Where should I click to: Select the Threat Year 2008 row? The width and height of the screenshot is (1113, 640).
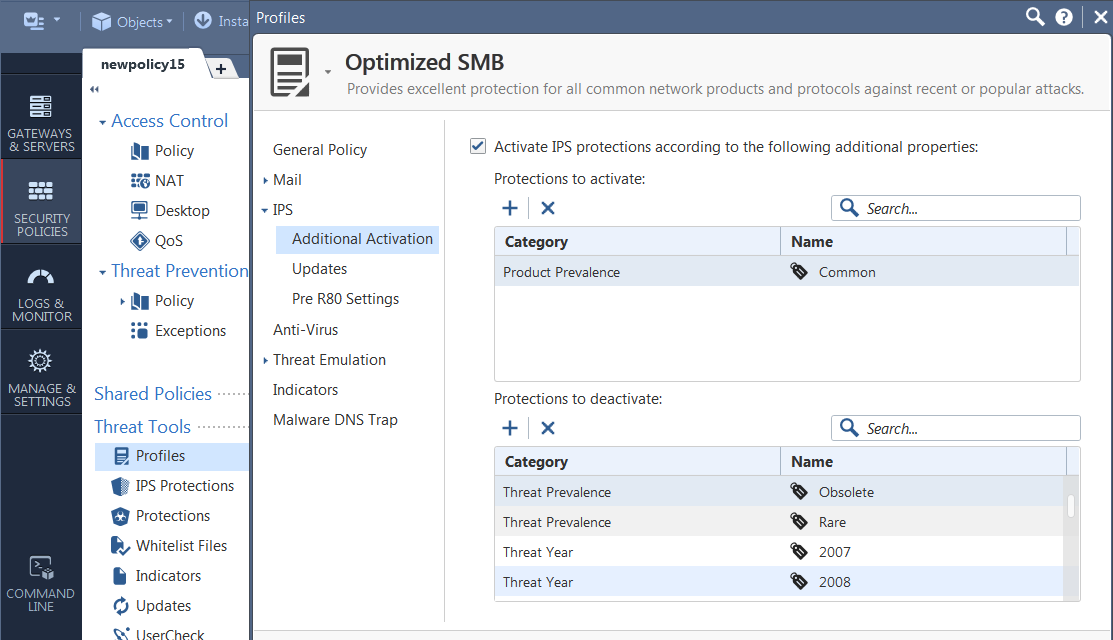point(779,580)
